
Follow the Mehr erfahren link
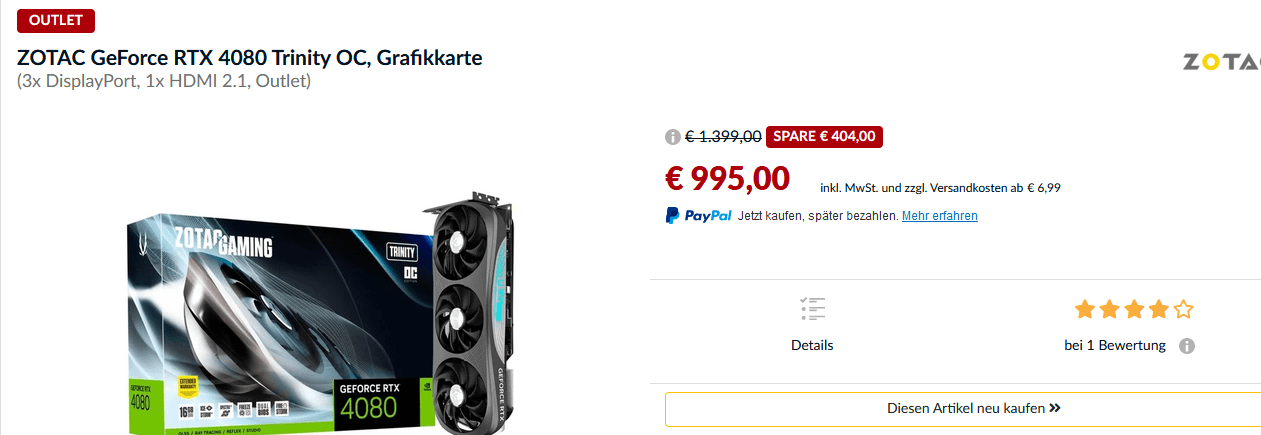940,216
